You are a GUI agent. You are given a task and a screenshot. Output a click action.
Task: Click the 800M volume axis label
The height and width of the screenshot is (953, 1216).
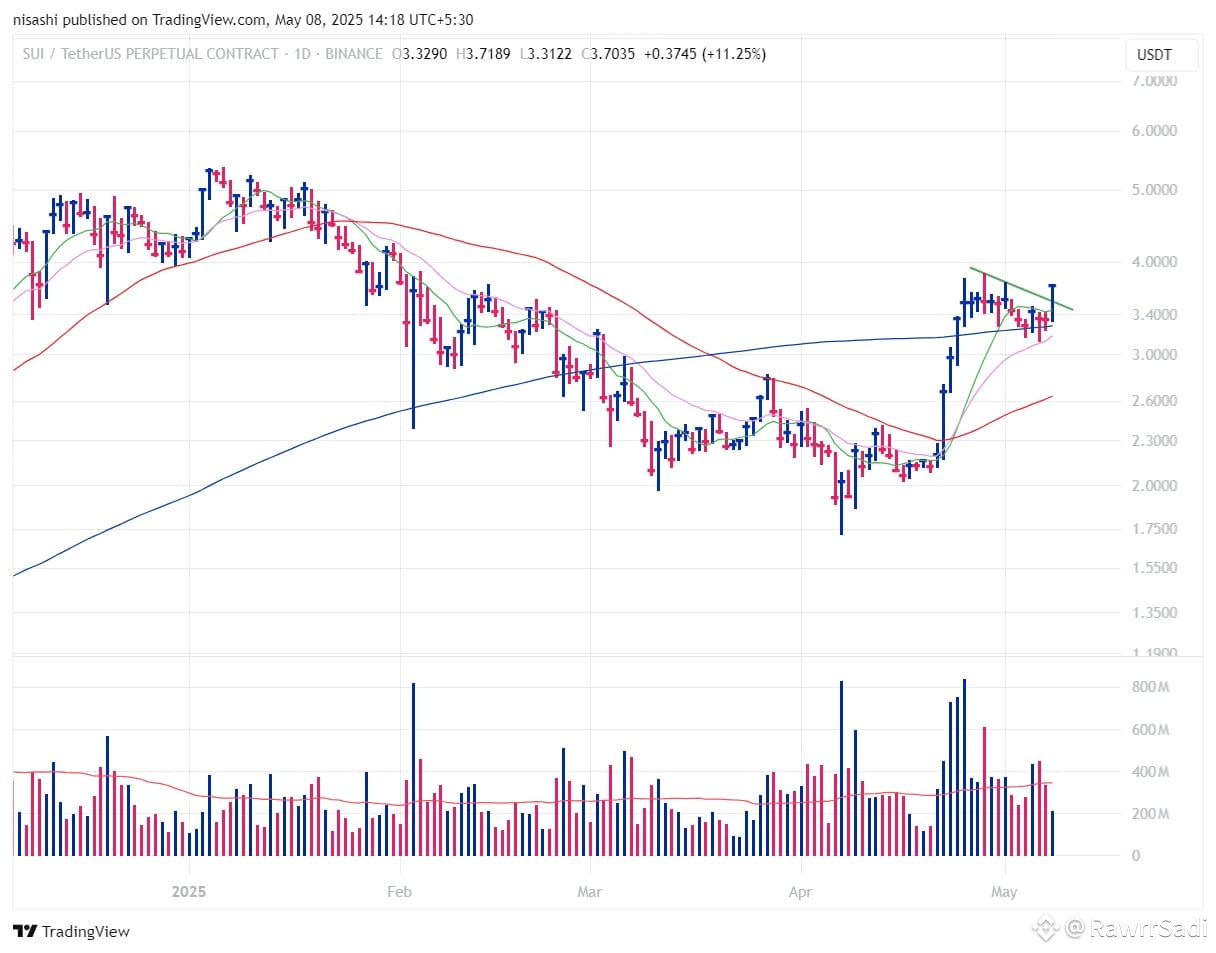pos(1150,688)
